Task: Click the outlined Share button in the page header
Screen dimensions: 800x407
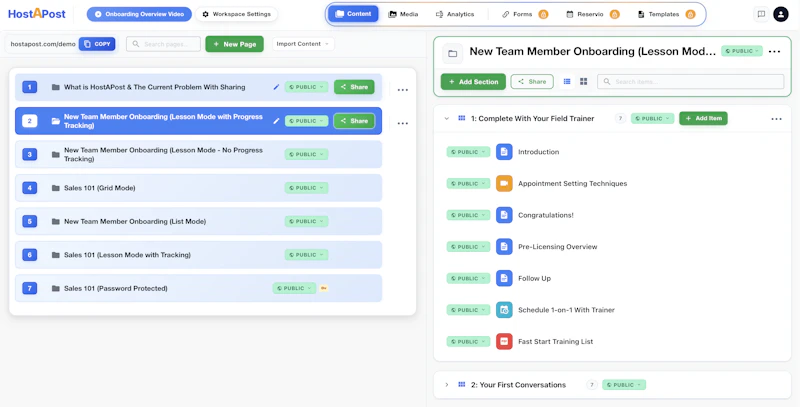Action: (532, 82)
